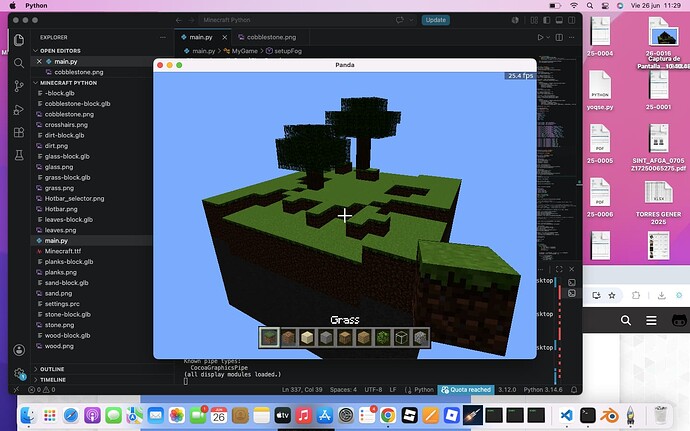Image resolution: width=690 pixels, height=431 pixels.
Task: Expand the OUTLINE section
Action: (52, 369)
